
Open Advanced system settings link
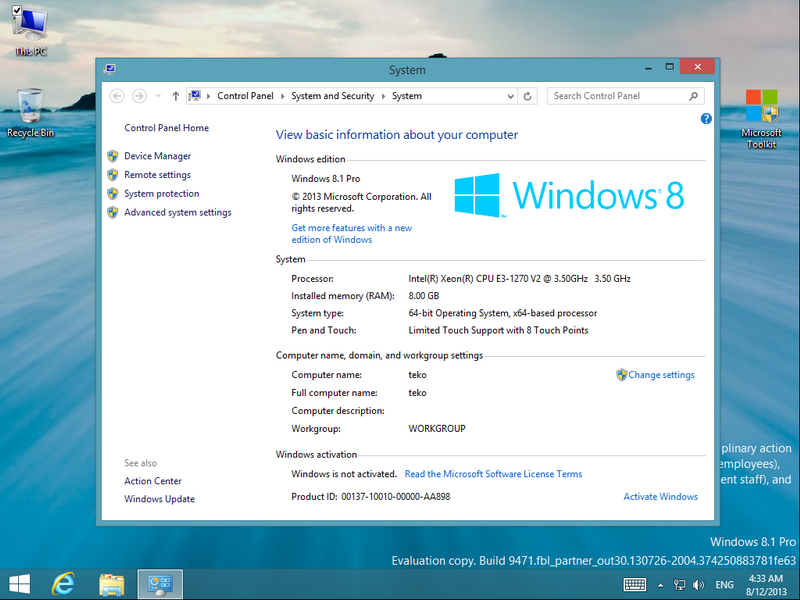(x=178, y=213)
